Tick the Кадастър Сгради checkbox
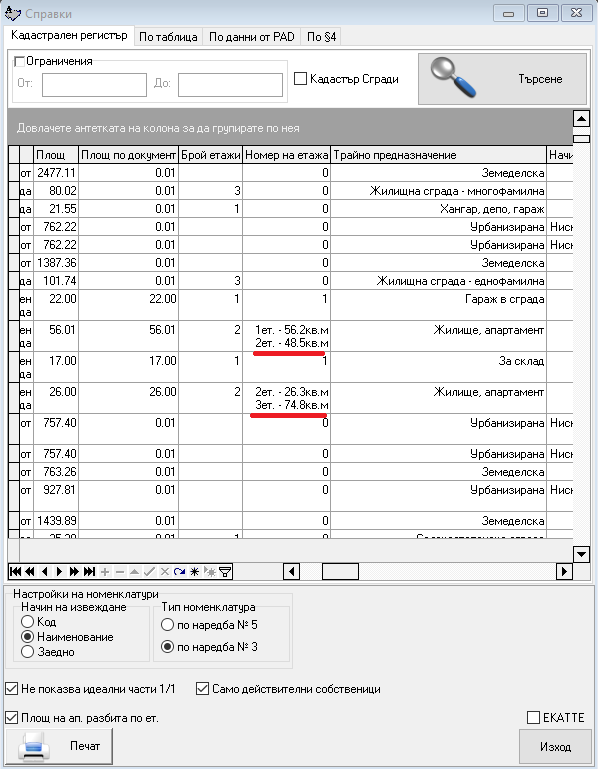The image size is (598, 769). point(300,78)
